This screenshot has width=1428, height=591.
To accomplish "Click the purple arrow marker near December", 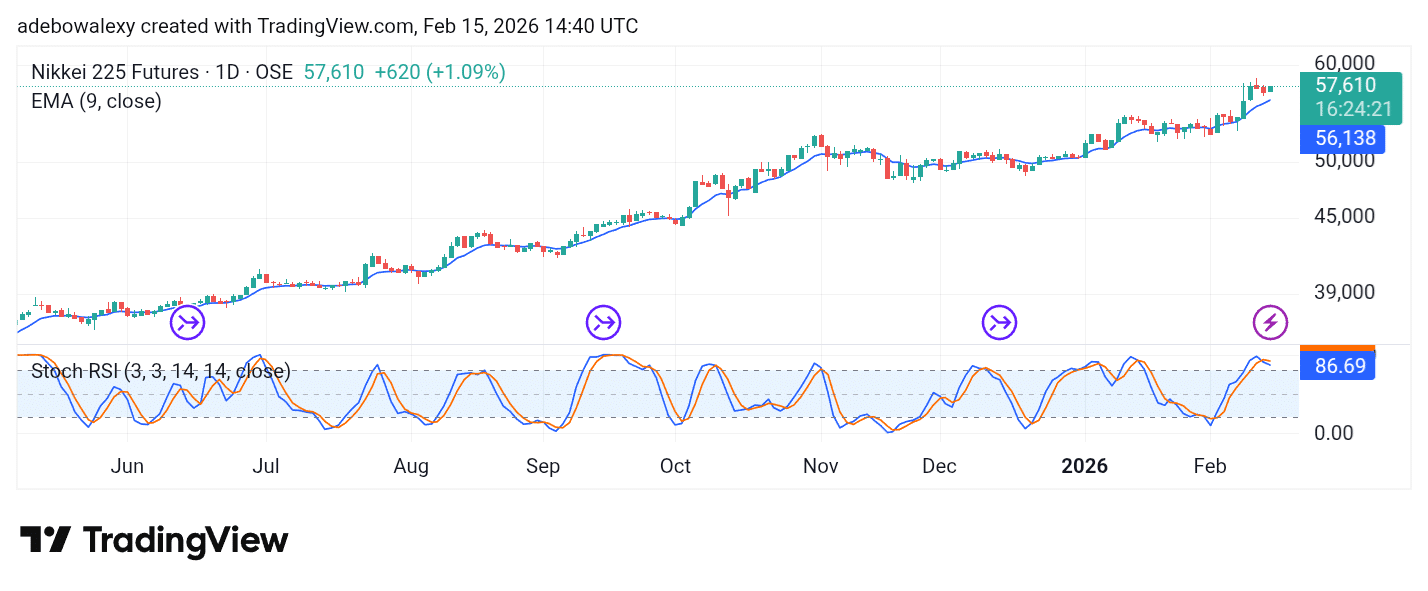I will coord(998,322).
